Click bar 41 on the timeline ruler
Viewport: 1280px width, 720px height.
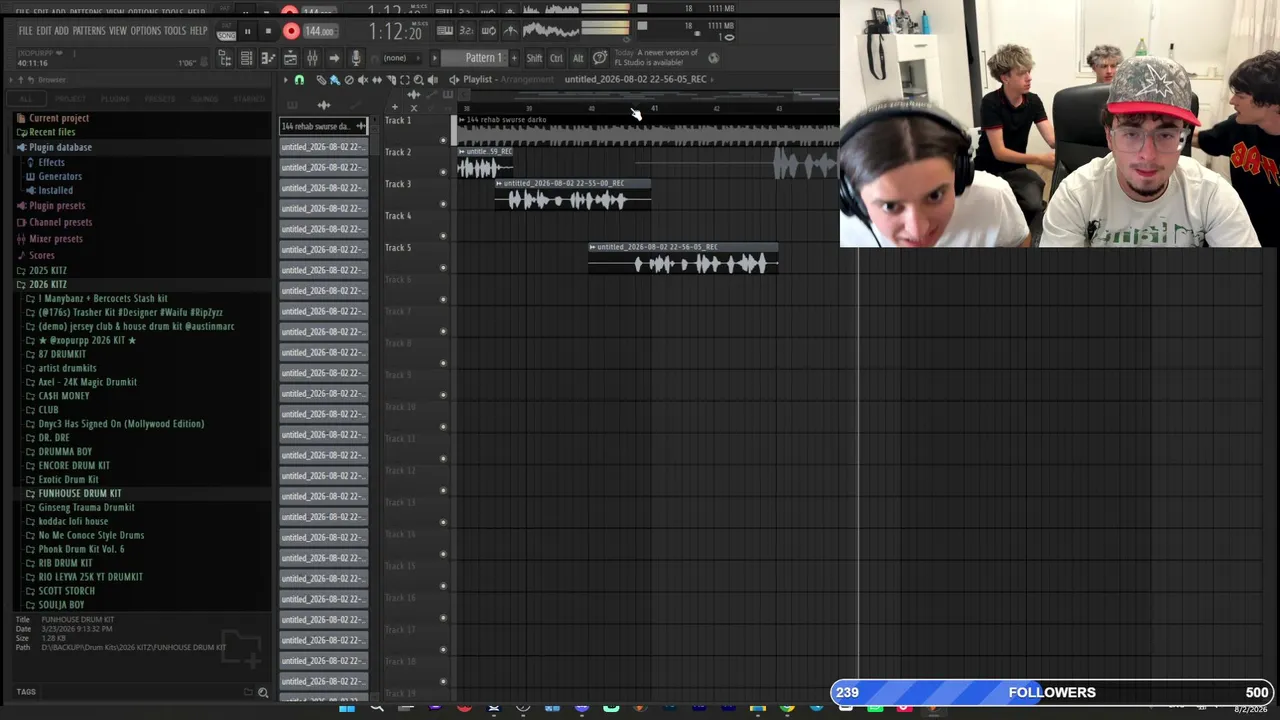[x=654, y=108]
